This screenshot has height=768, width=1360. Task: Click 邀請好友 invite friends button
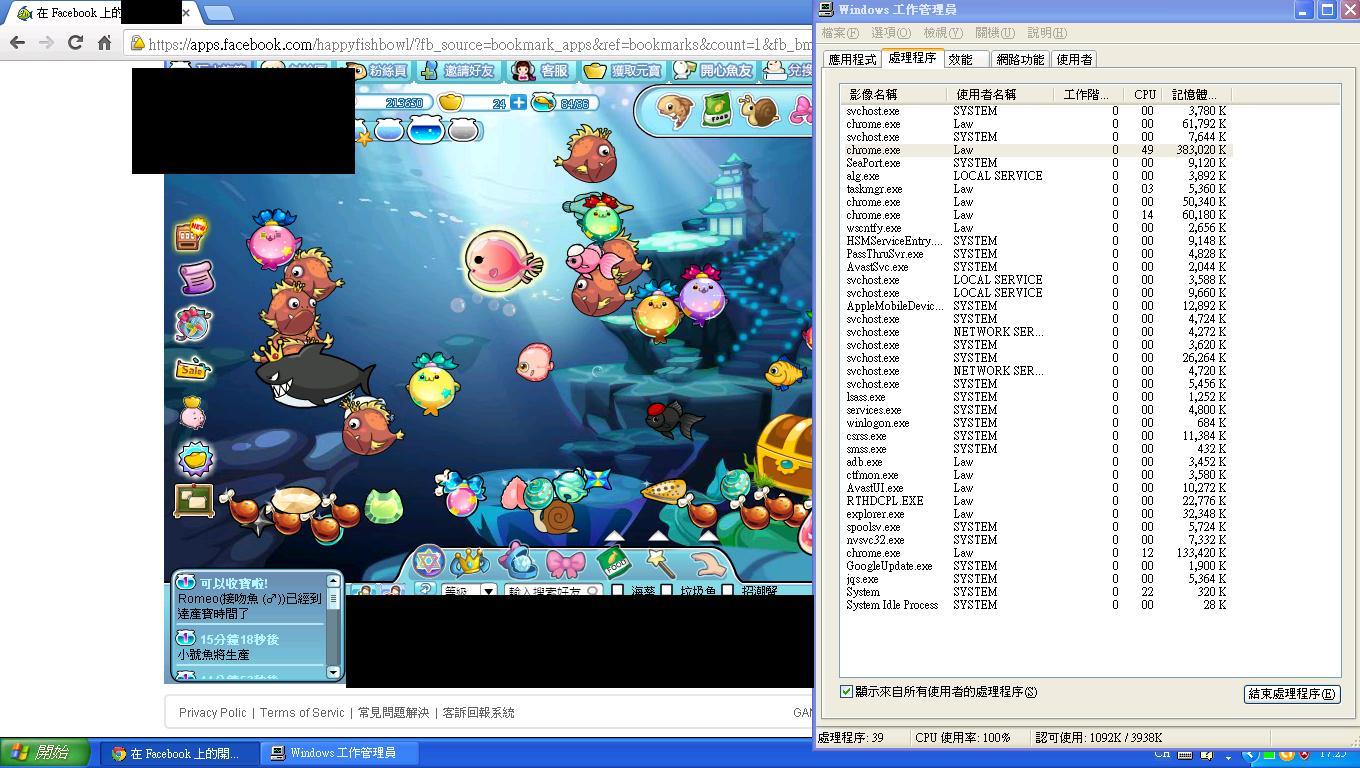tap(458, 71)
